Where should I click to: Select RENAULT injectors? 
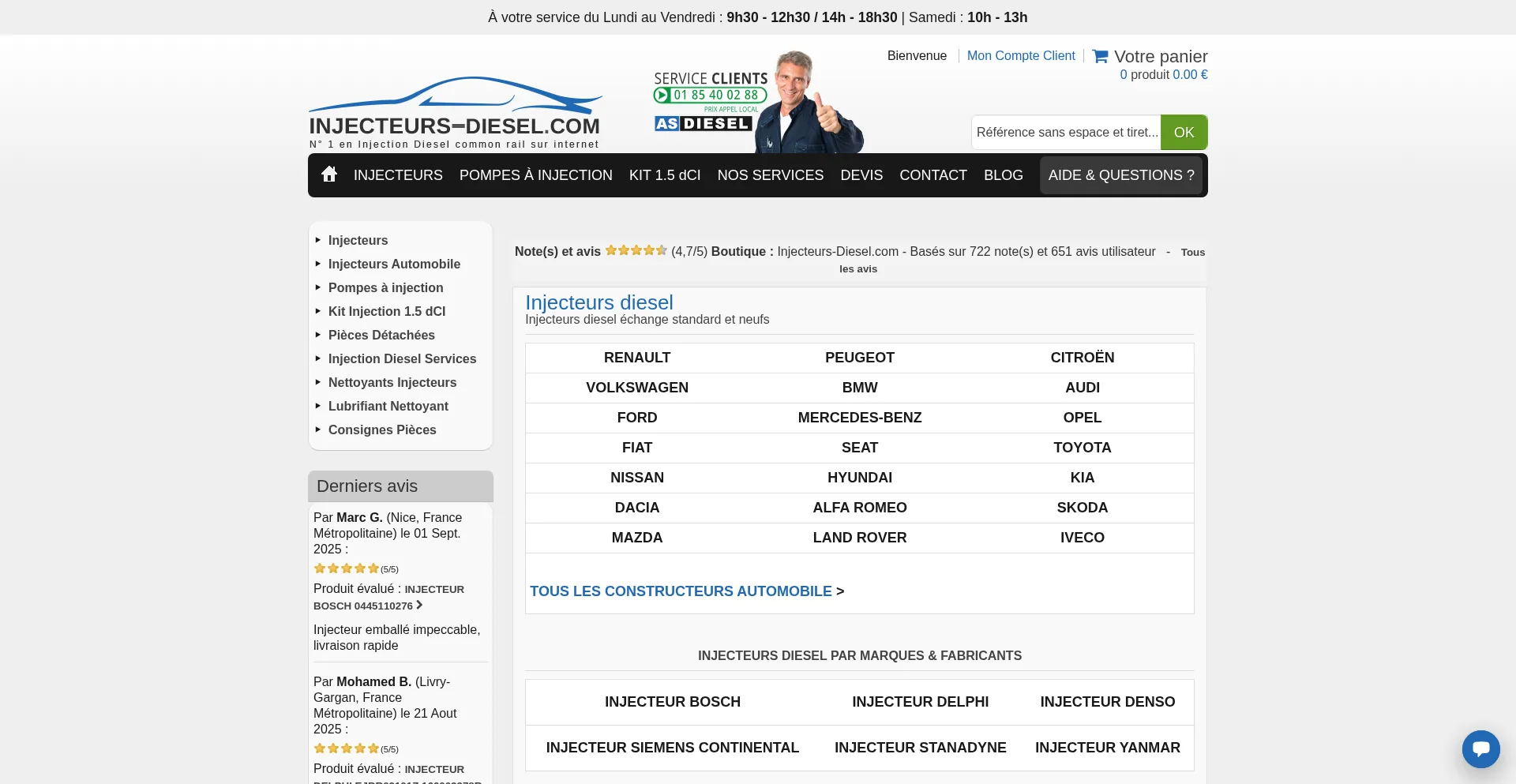[637, 358]
